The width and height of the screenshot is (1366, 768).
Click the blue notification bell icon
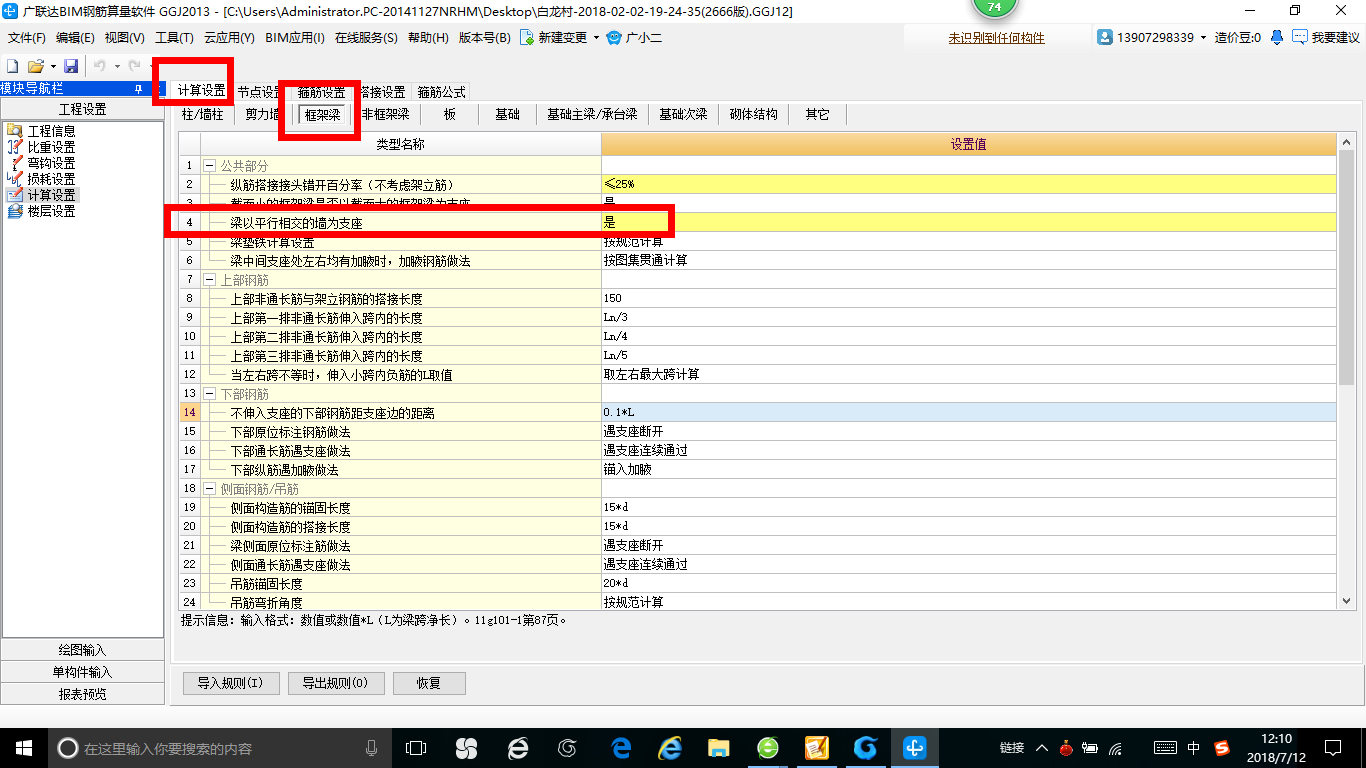point(1277,37)
